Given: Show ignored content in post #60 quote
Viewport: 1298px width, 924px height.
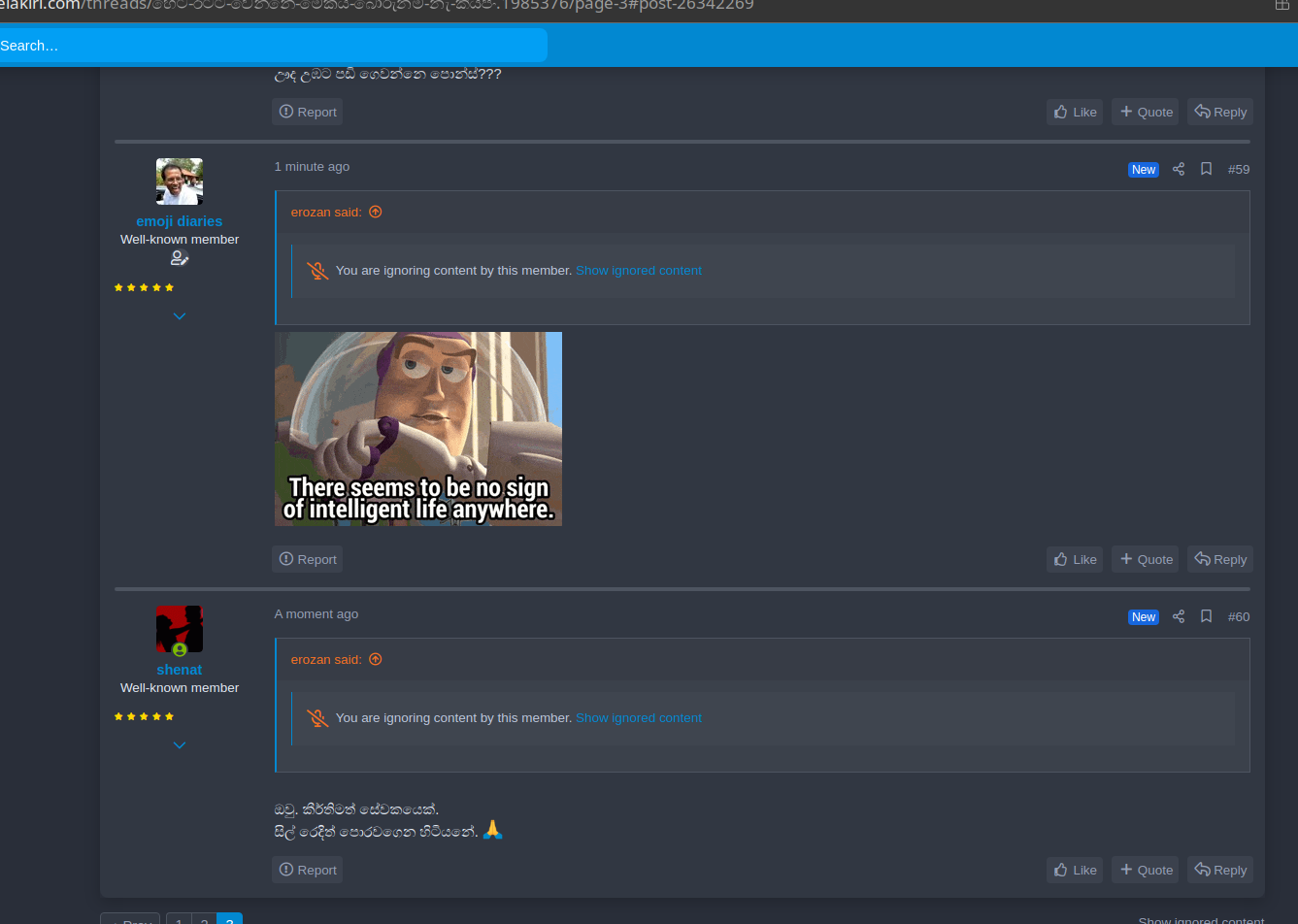Looking at the screenshot, I should 639,718.
